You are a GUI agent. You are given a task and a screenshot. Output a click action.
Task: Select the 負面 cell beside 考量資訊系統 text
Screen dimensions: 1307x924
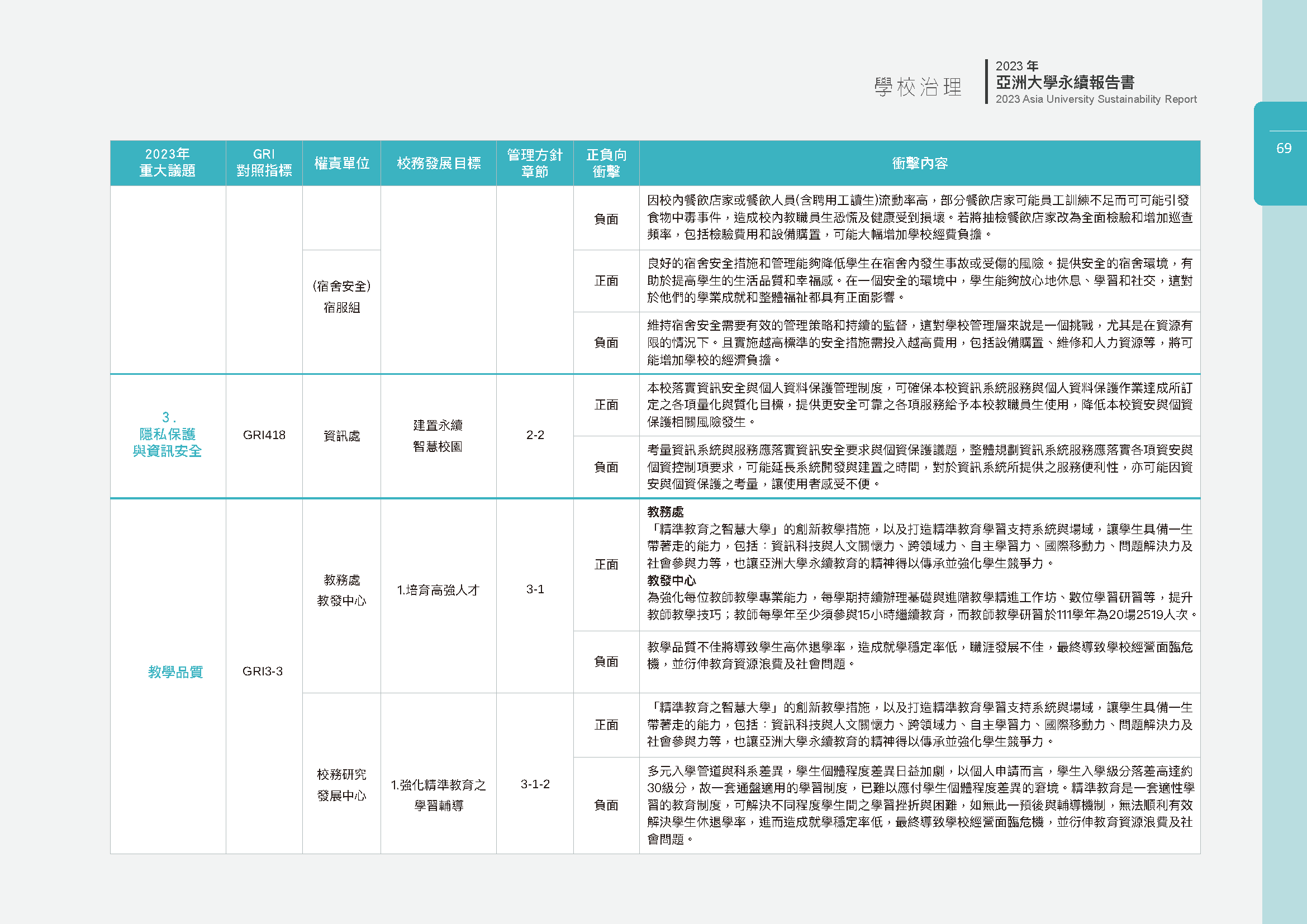pyautogui.click(x=606, y=467)
